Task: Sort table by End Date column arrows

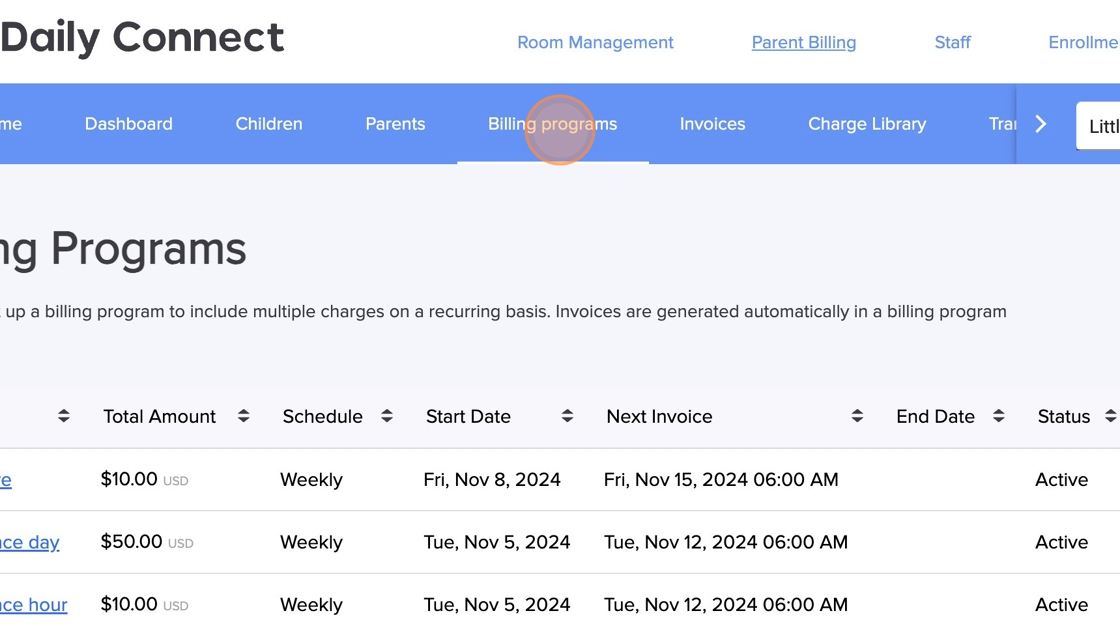Action: 999,416
